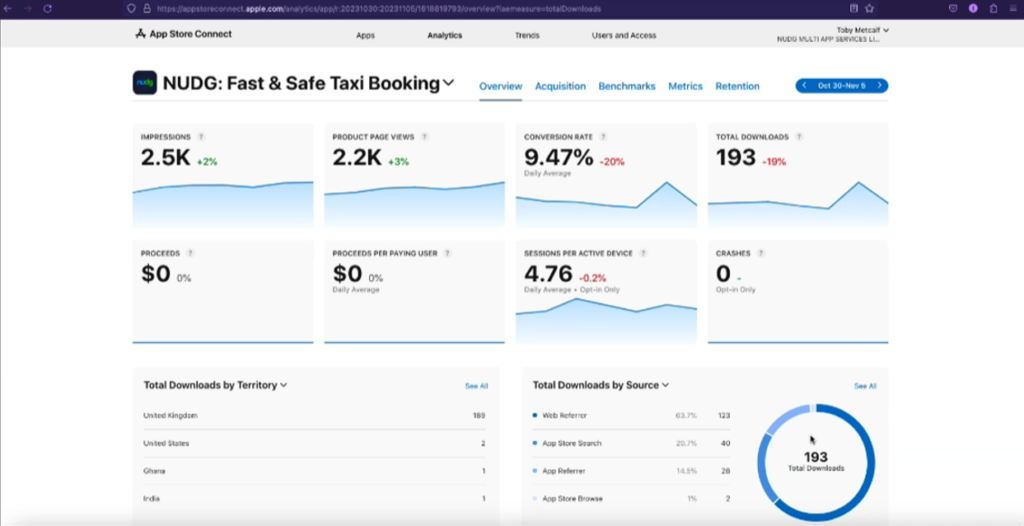Click the purple account avatar icon

pyautogui.click(x=973, y=8)
